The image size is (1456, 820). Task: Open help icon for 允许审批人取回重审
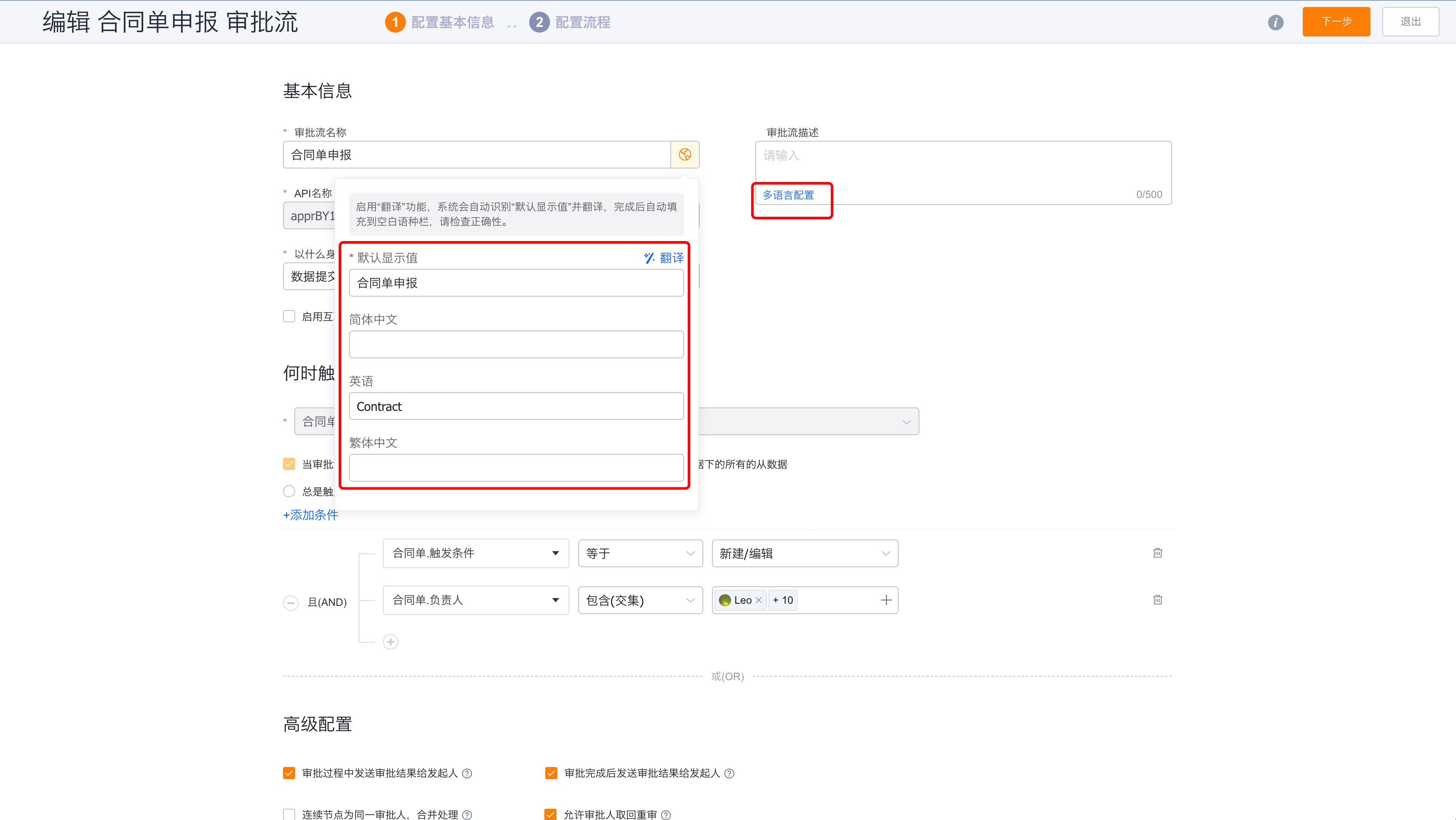click(x=666, y=814)
